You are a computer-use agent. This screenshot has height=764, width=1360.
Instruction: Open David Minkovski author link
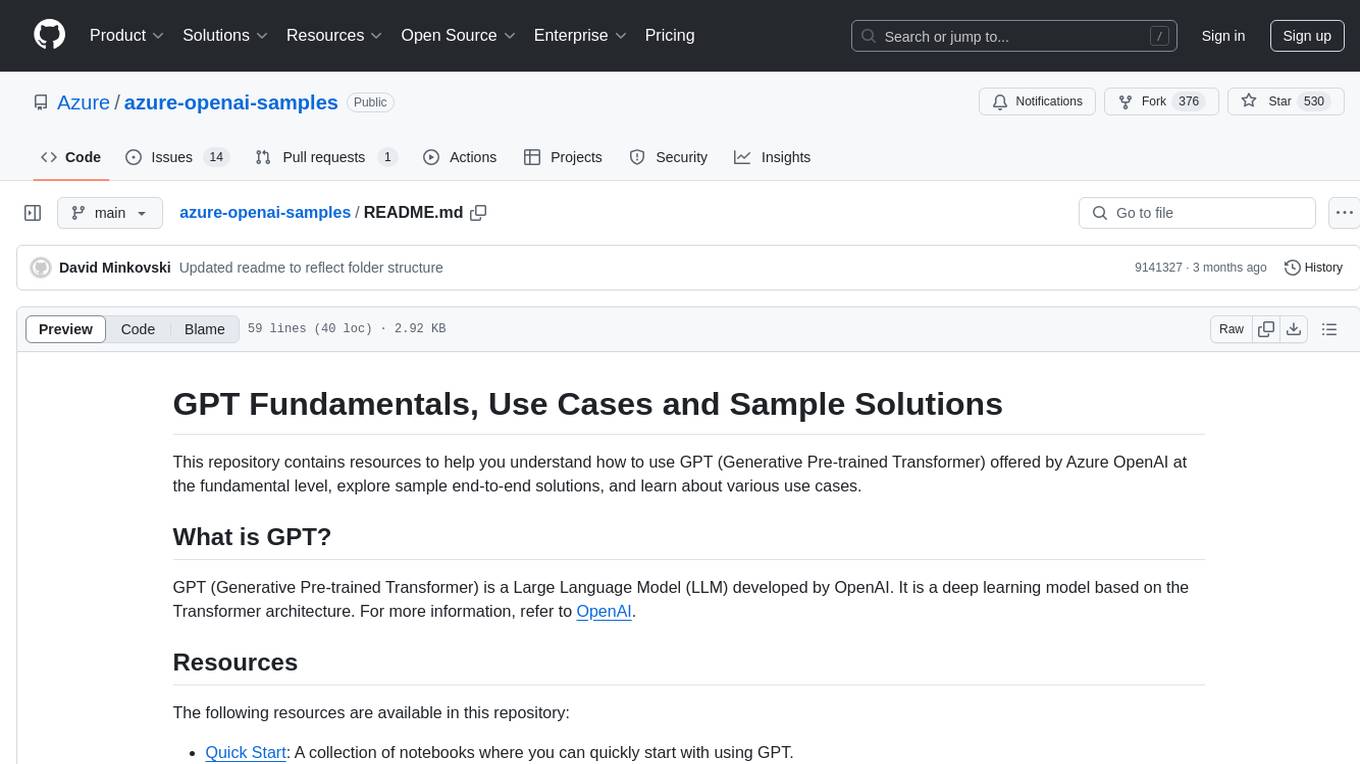click(115, 268)
